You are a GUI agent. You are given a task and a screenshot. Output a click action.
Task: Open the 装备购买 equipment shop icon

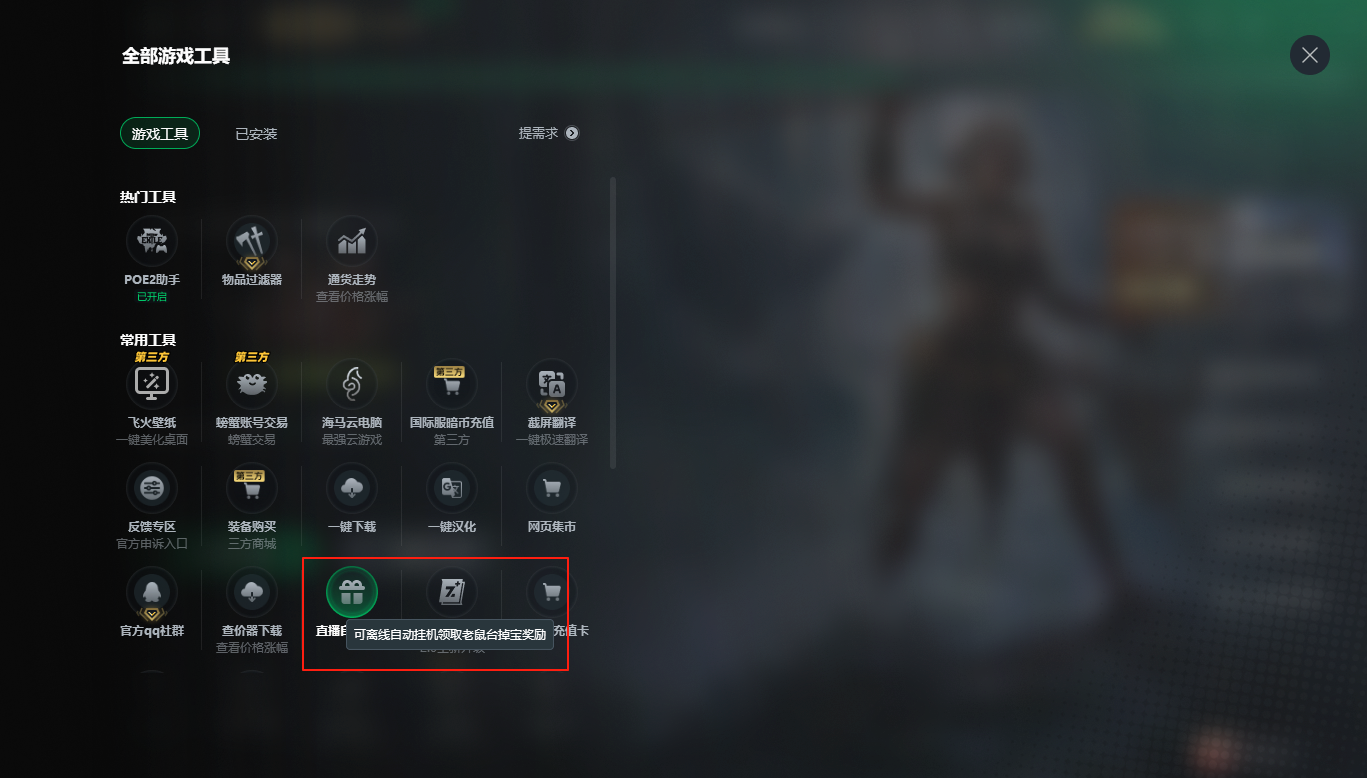pyautogui.click(x=252, y=488)
